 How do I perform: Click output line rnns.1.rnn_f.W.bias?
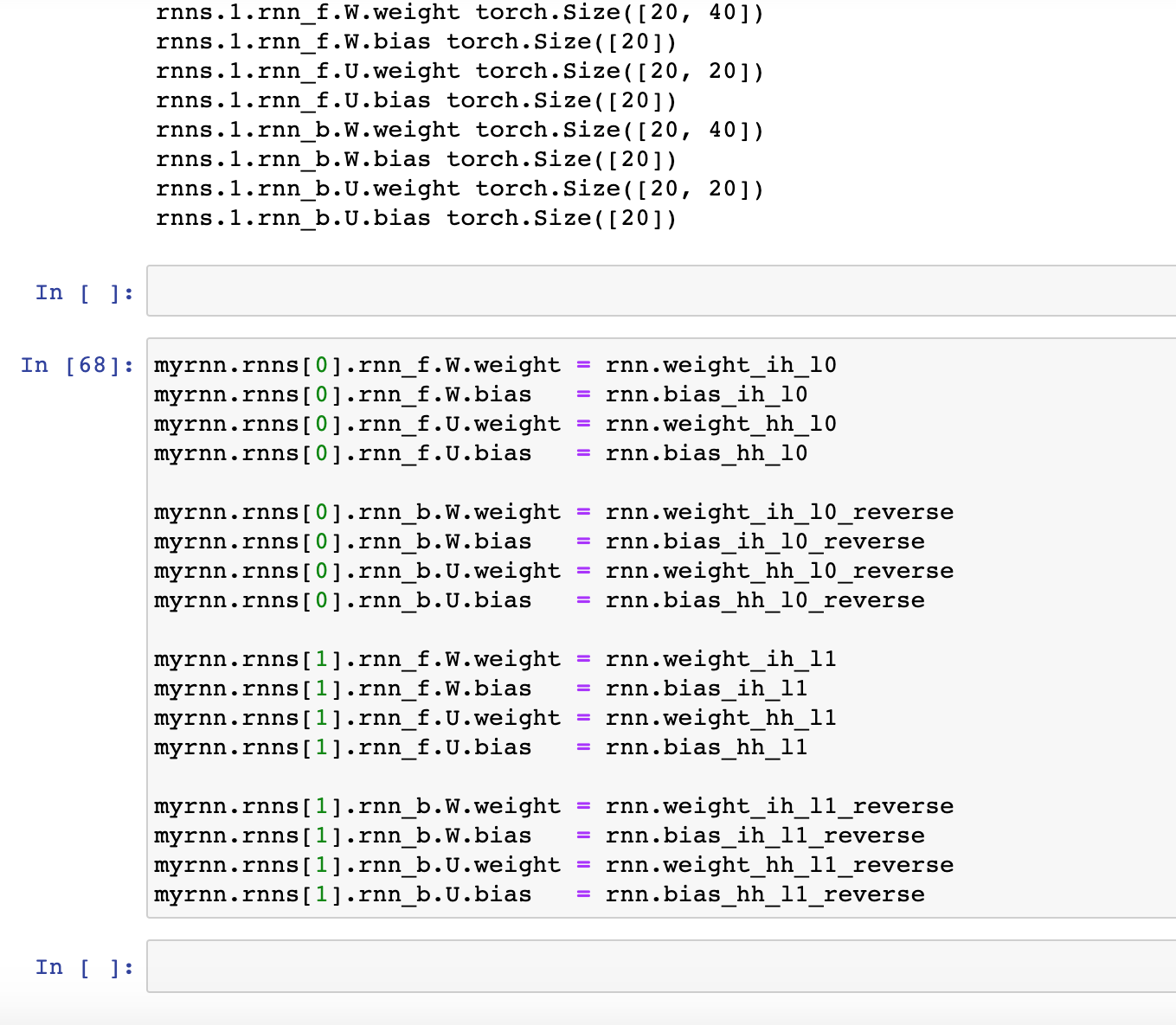pos(416,42)
